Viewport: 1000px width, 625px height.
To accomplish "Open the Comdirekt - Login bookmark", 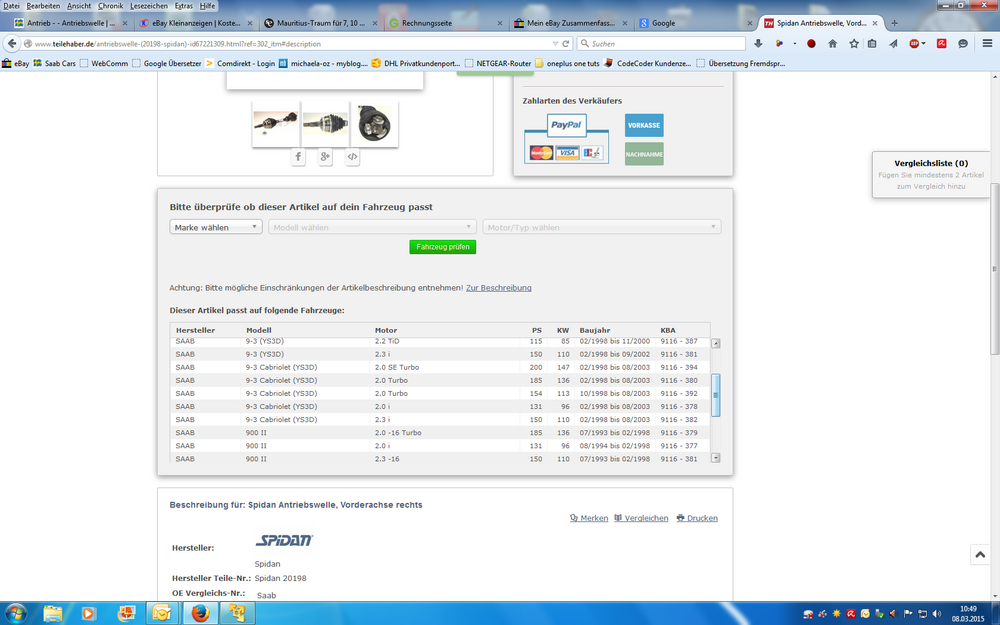I will click(240, 63).
